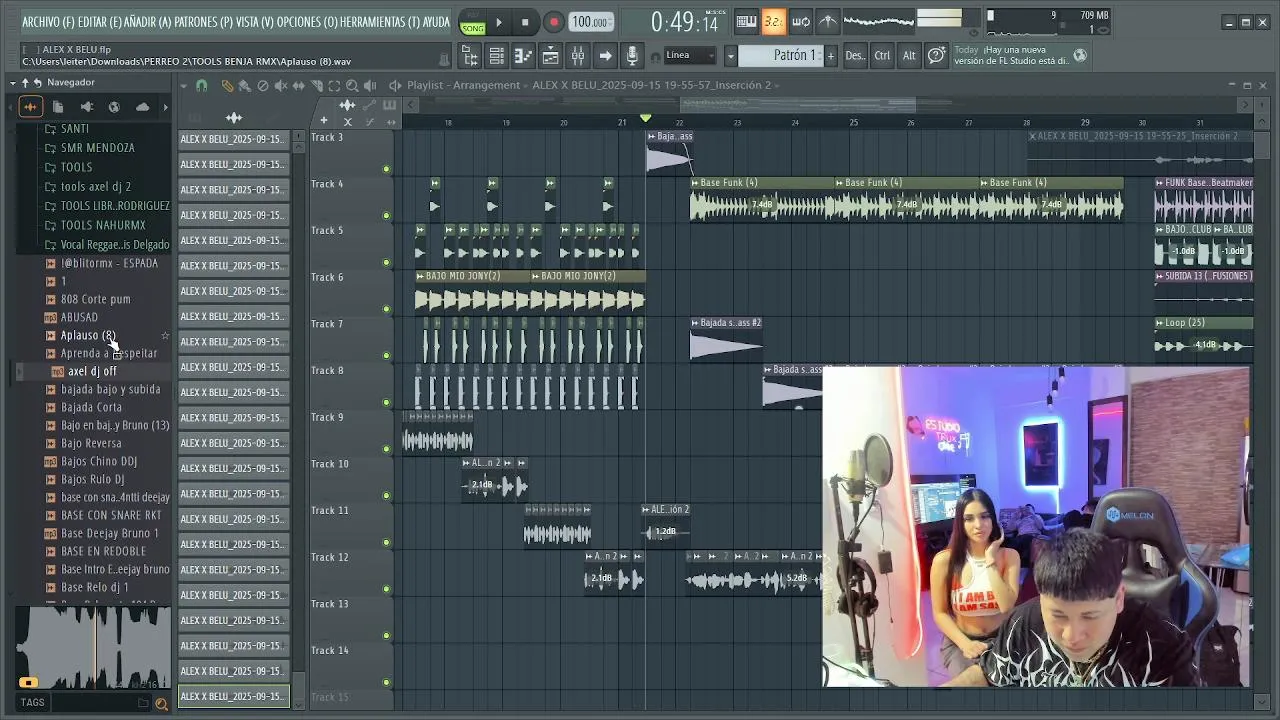Open the Piano roll icon
This screenshot has height=720, width=1280.
click(523, 56)
